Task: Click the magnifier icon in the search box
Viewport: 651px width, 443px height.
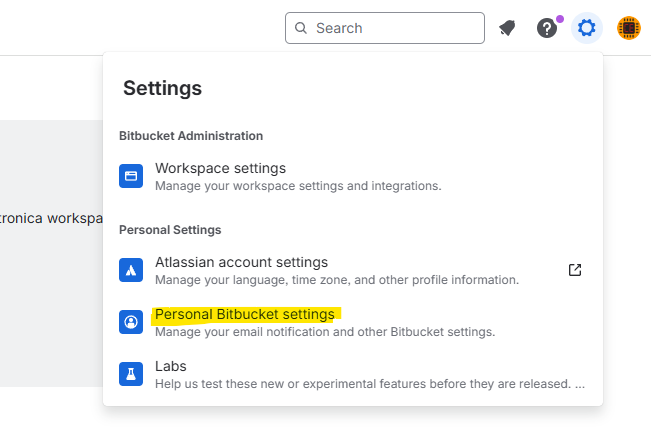Action: (x=301, y=28)
